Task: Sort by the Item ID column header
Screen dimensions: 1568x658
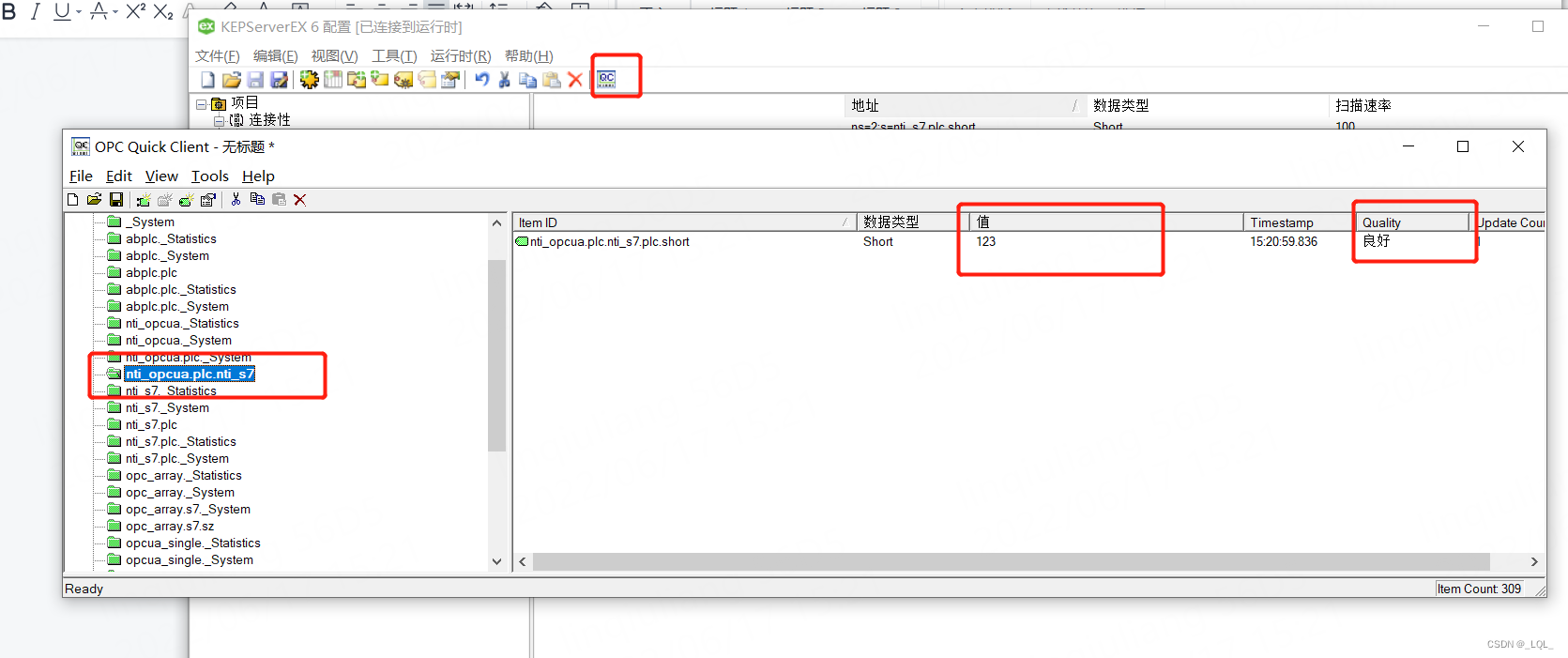Action: click(x=684, y=222)
